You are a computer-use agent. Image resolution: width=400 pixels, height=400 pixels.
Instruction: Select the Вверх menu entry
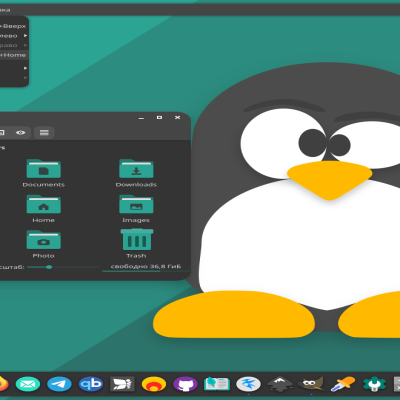[13, 26]
